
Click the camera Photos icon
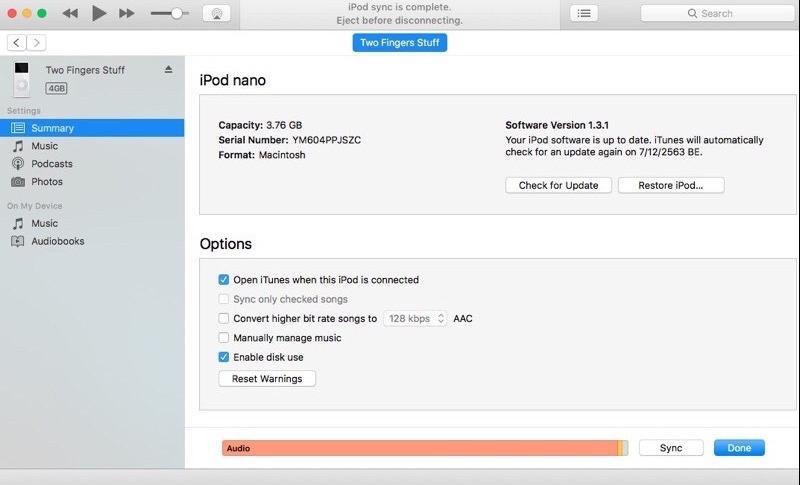pyautogui.click(x=18, y=182)
